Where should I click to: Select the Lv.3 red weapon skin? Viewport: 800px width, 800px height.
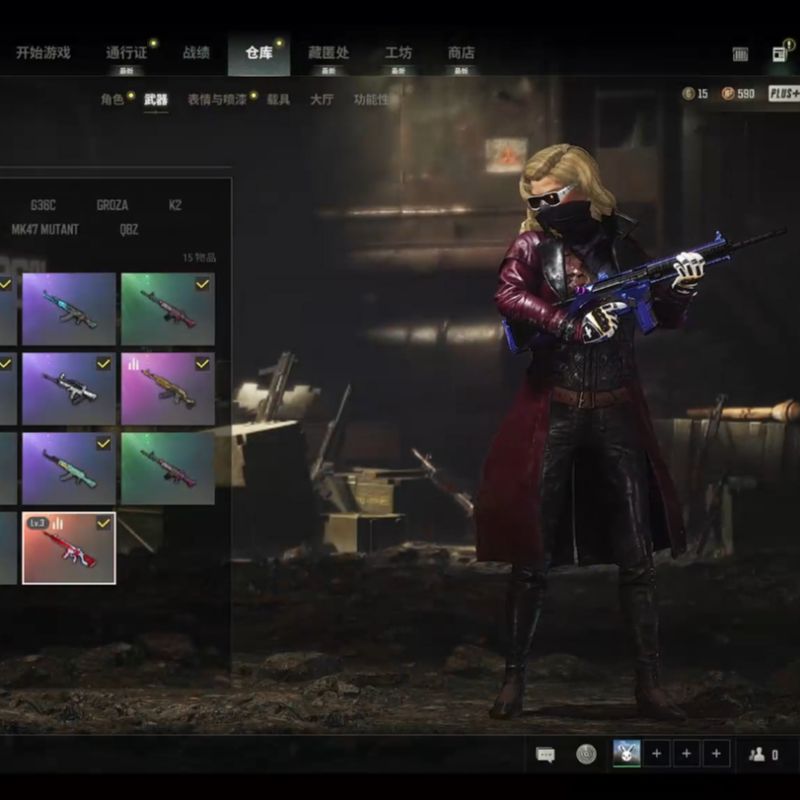point(69,548)
